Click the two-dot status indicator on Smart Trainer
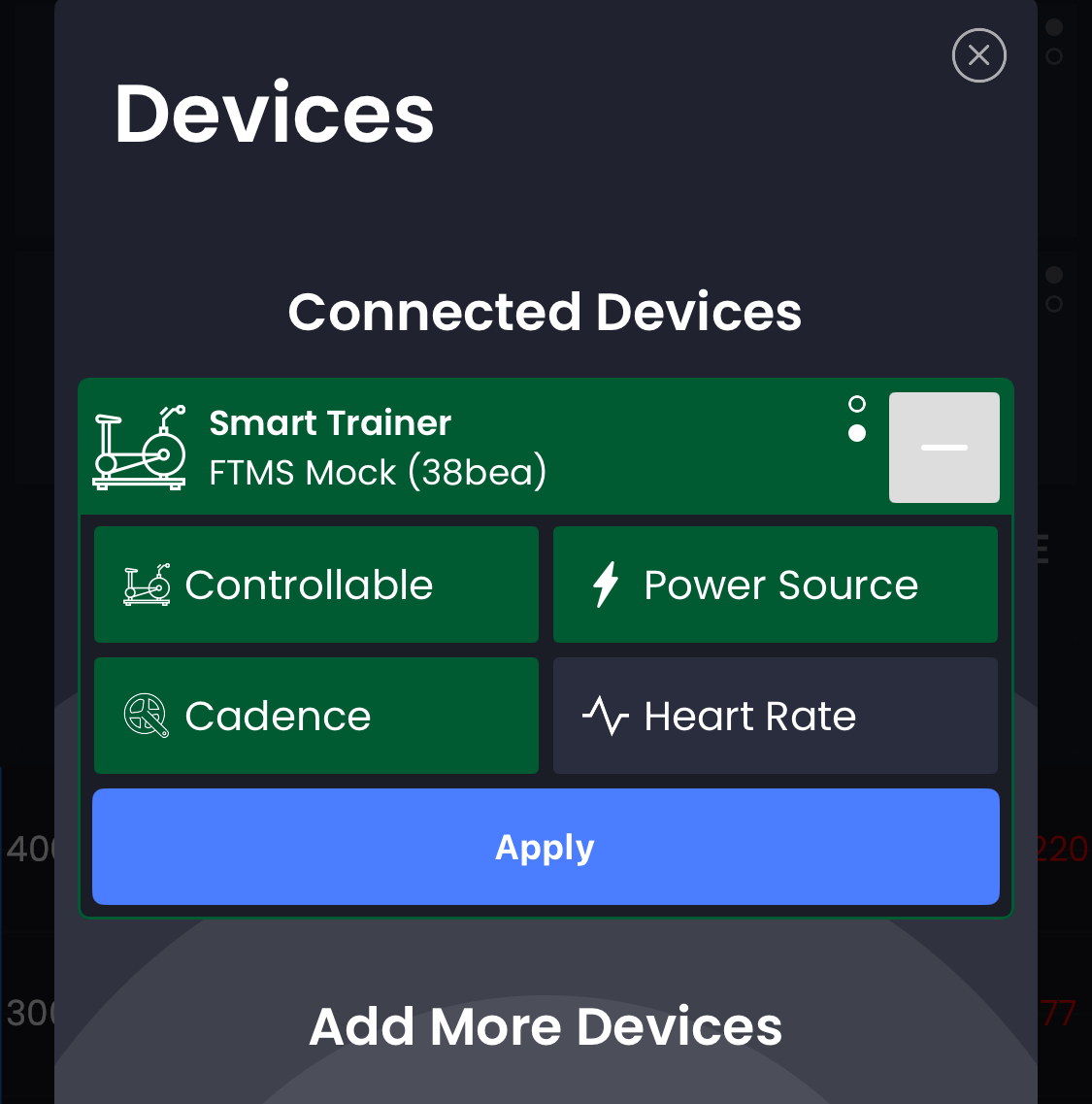1092x1104 pixels. coord(857,418)
